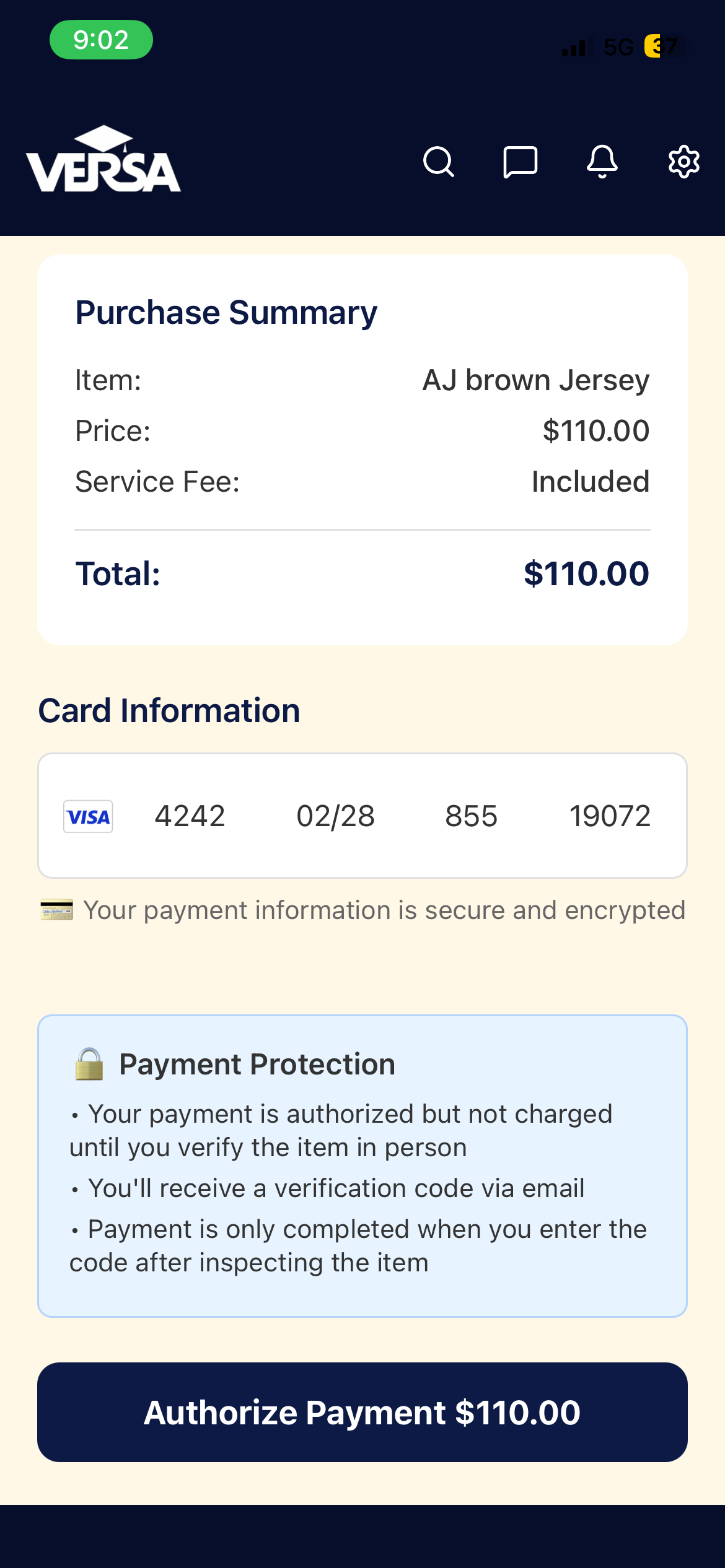The height and width of the screenshot is (1568, 725).
Task: Tap the cellular signal strength bars
Action: [x=574, y=47]
